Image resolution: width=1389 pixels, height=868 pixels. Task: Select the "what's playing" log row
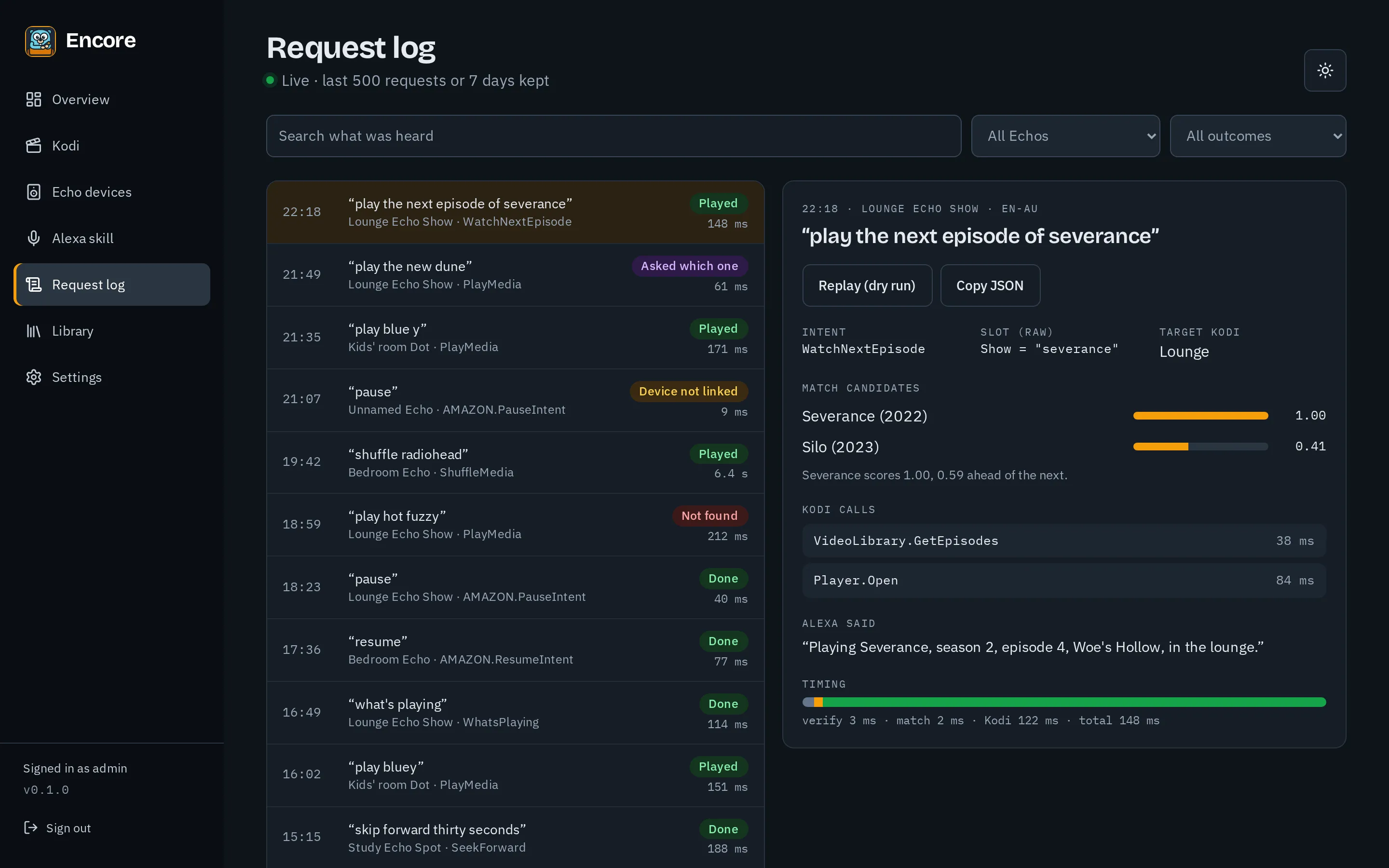point(516,712)
